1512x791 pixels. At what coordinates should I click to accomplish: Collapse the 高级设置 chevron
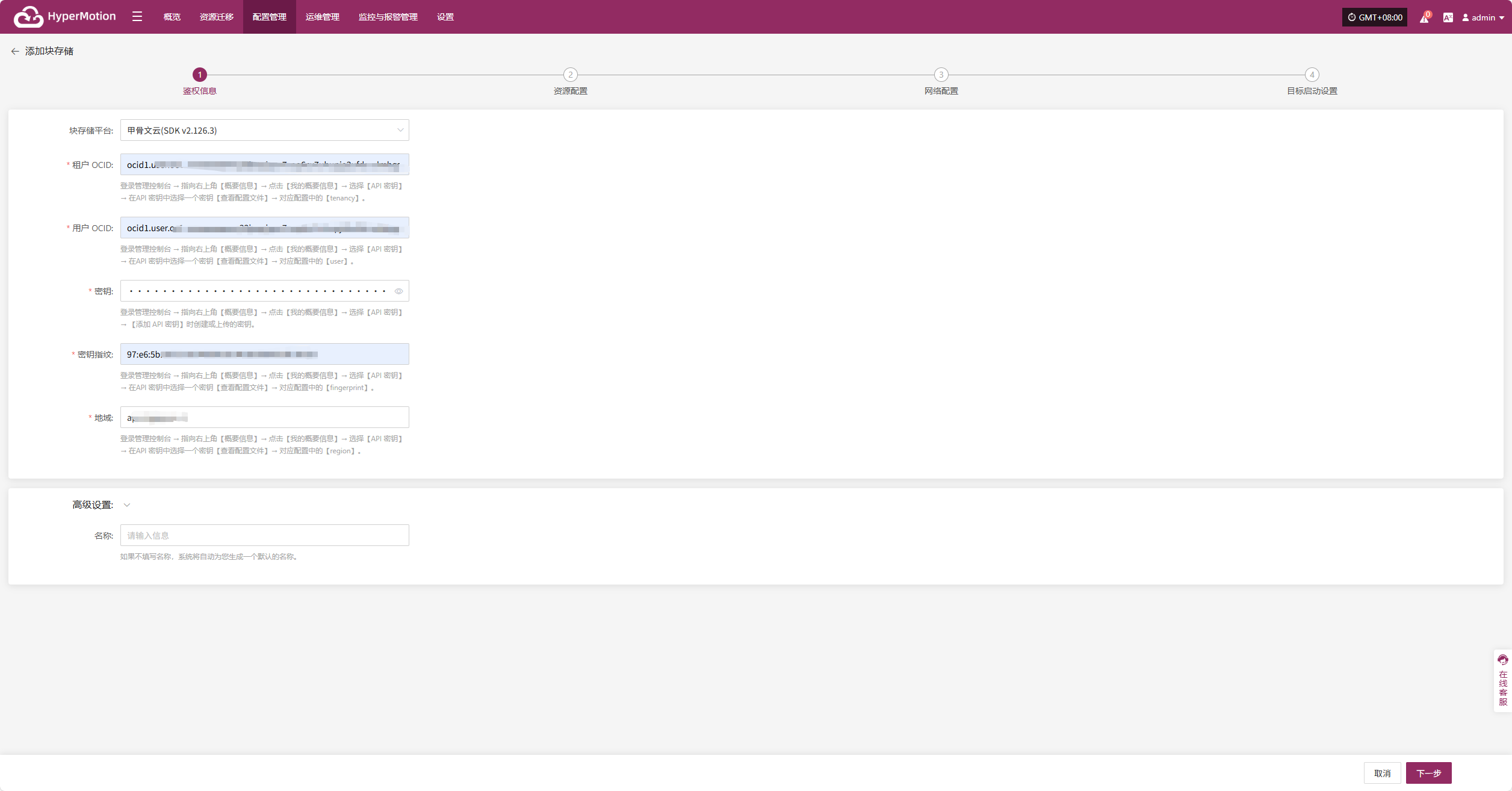pos(127,505)
